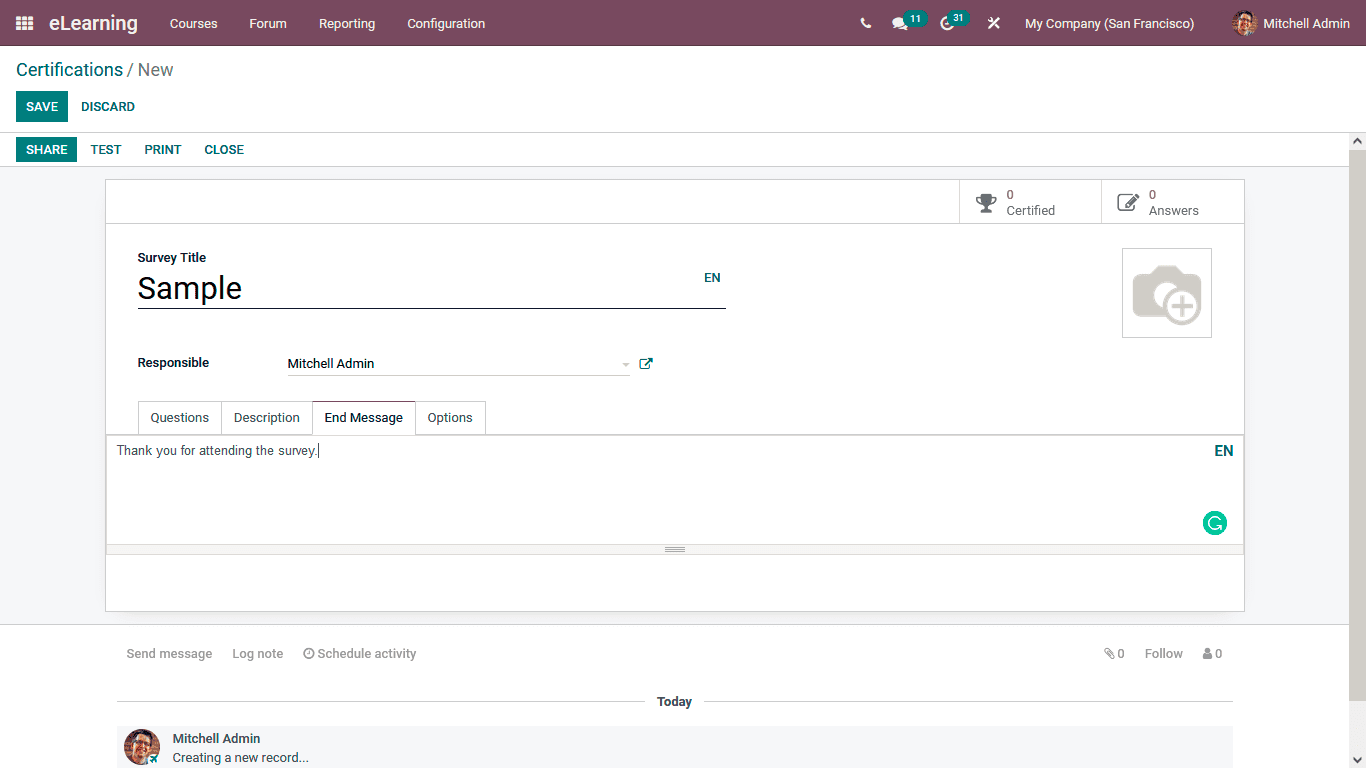
Task: Open Mitchell Admin record via external link
Action: tap(645, 363)
